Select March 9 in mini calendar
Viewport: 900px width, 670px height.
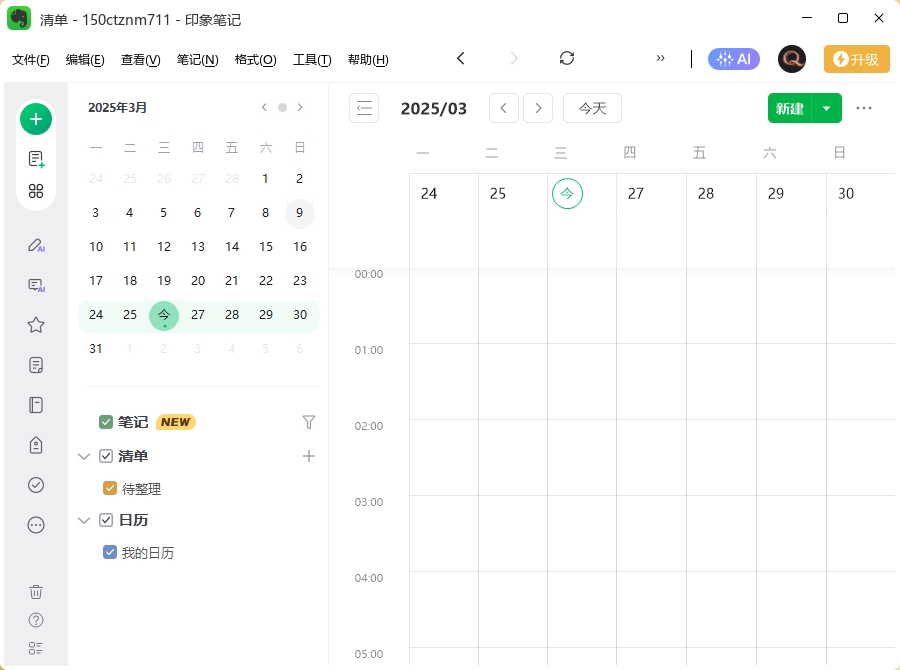299,213
